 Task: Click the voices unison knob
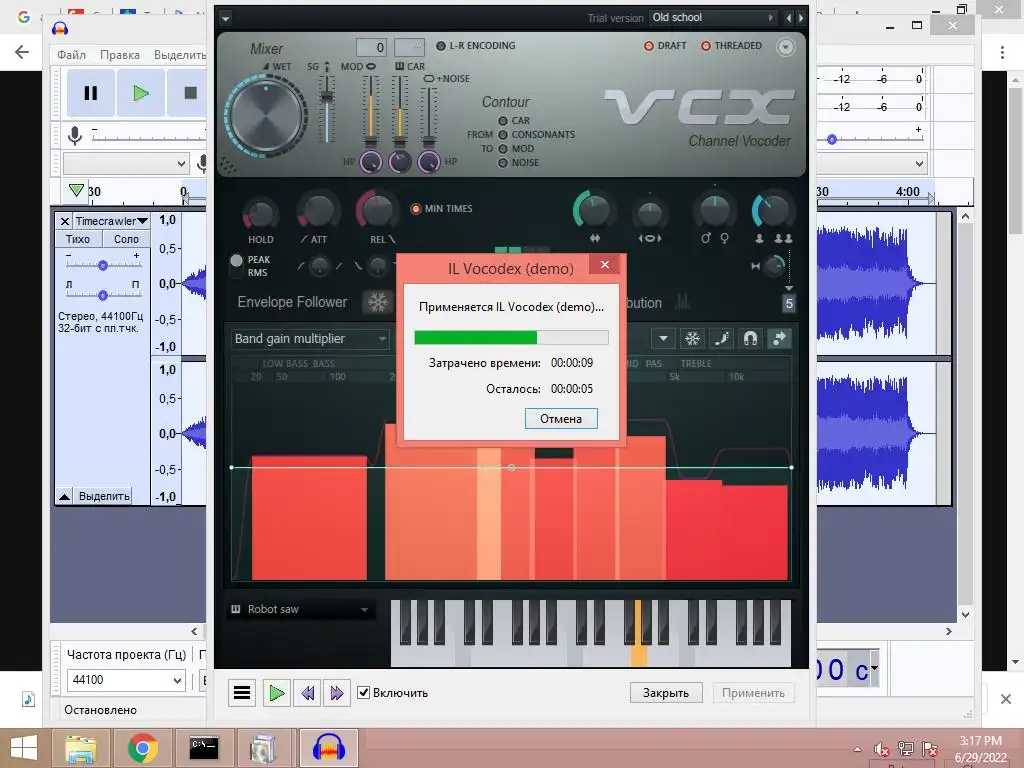(x=772, y=212)
